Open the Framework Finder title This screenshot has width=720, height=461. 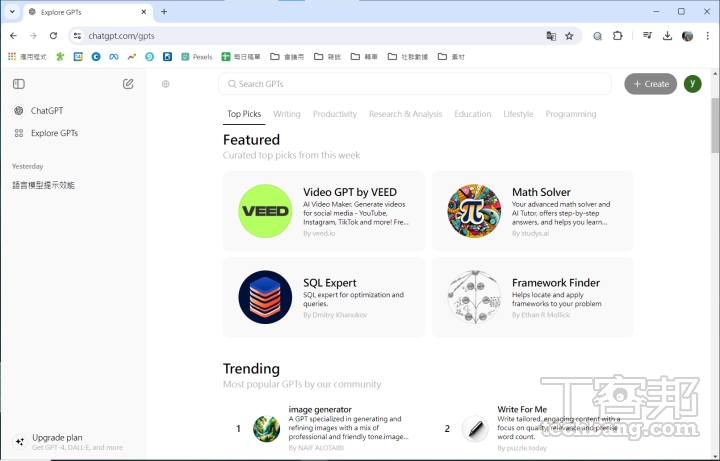(556, 283)
